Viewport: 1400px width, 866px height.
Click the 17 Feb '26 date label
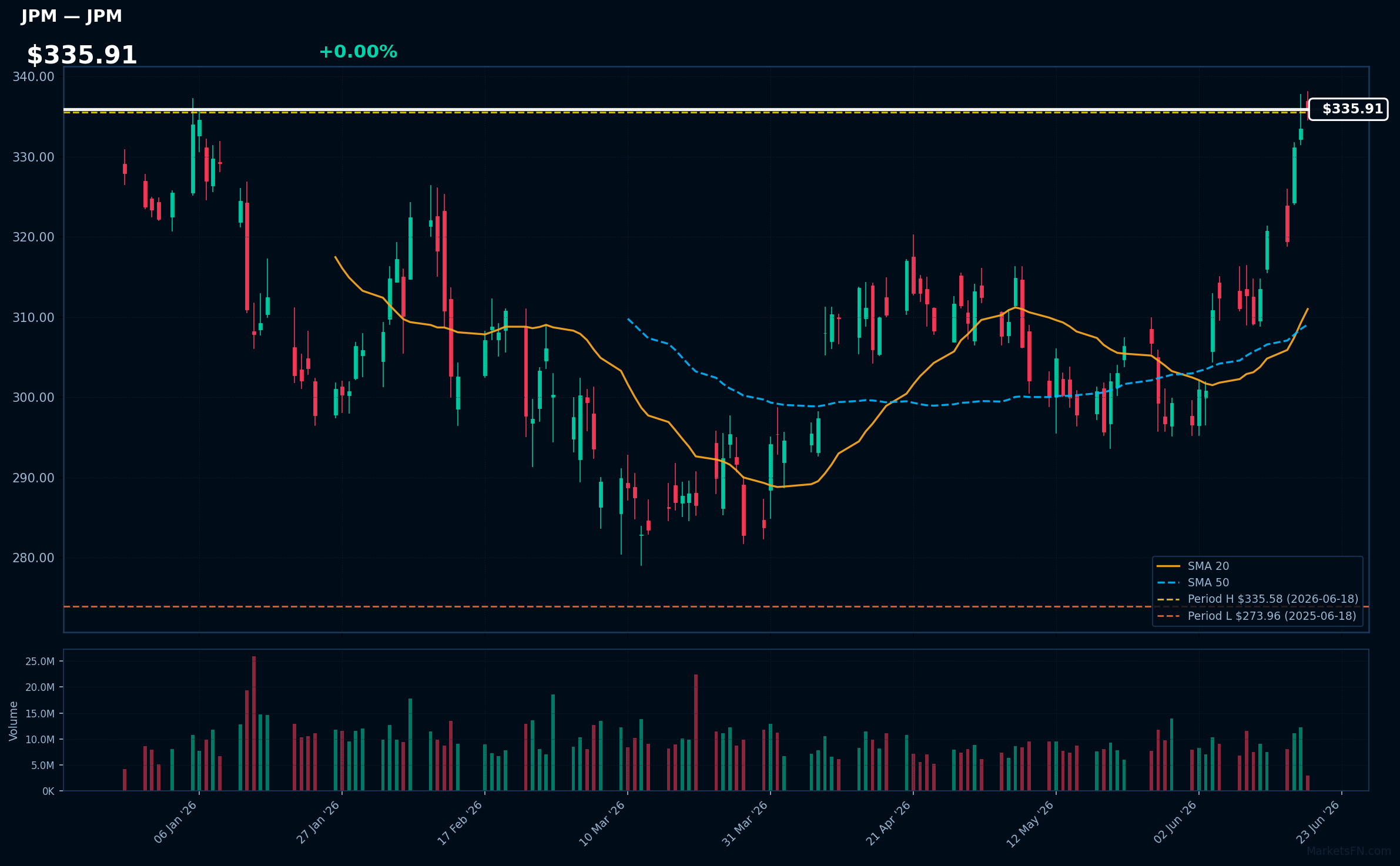click(460, 823)
